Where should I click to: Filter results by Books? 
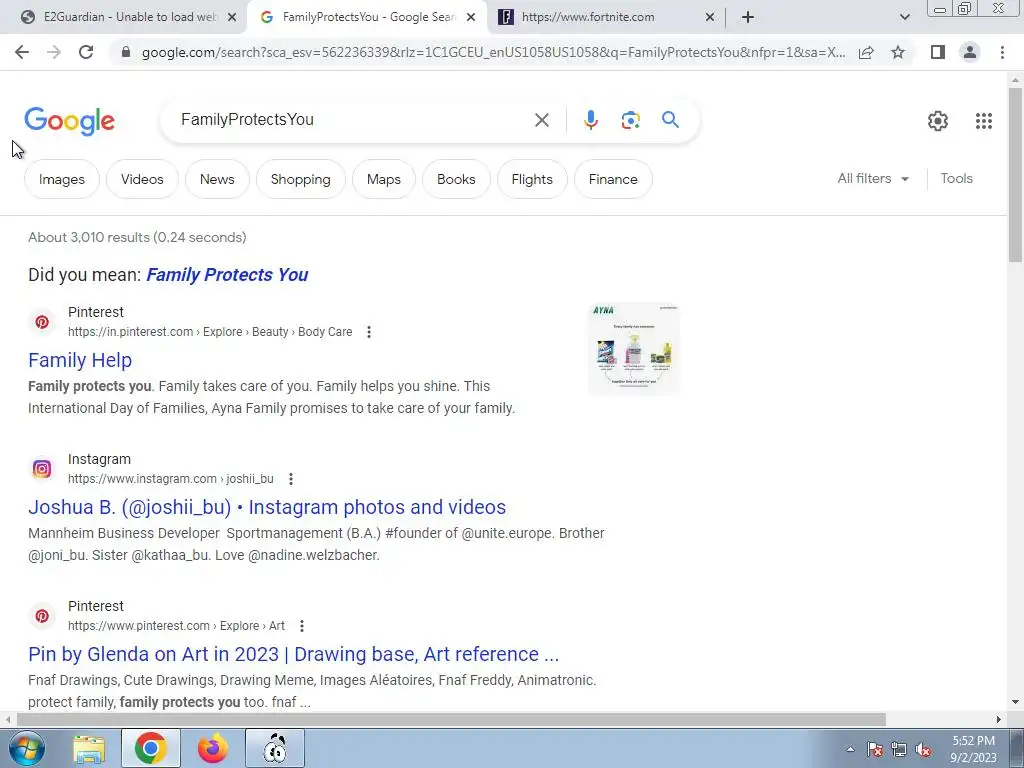(x=456, y=179)
